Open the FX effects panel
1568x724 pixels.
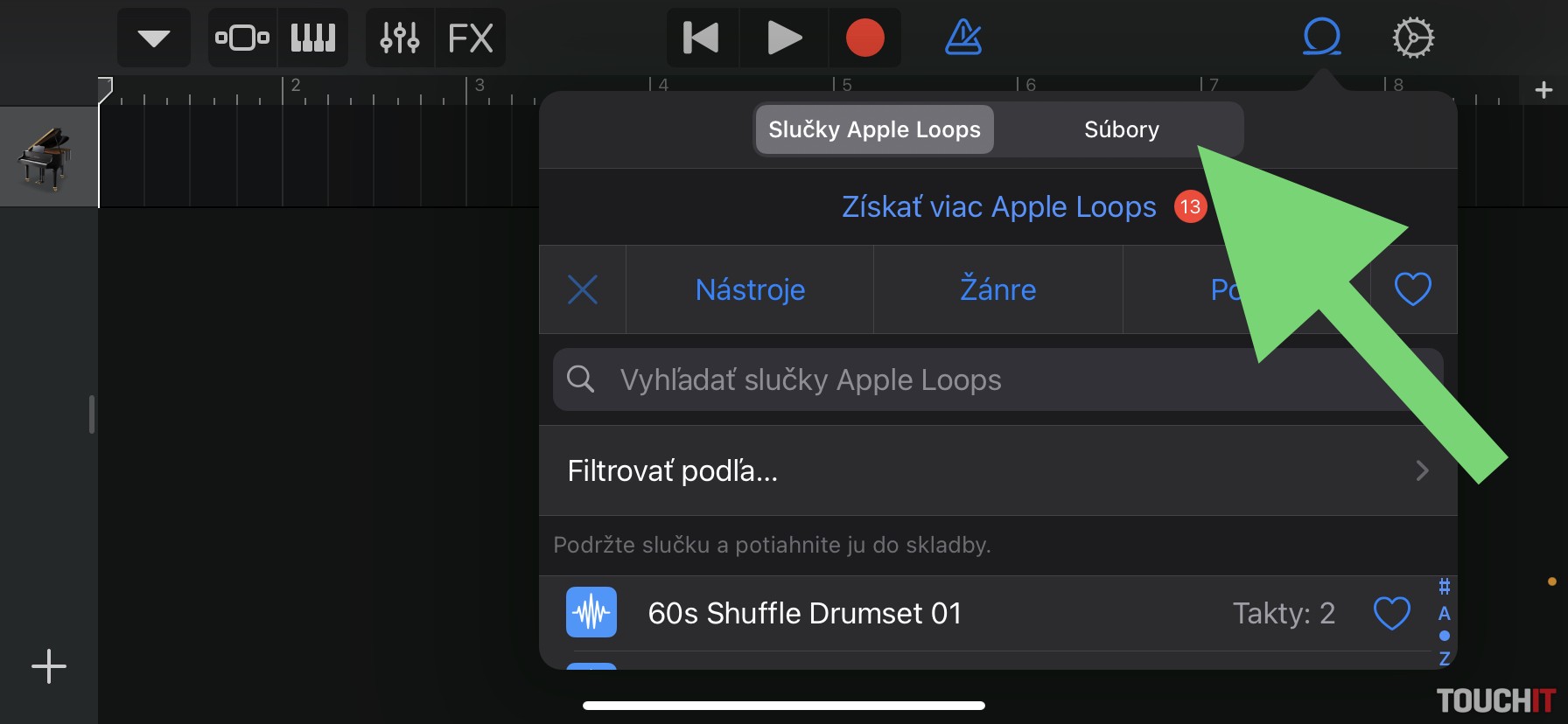pos(471,38)
